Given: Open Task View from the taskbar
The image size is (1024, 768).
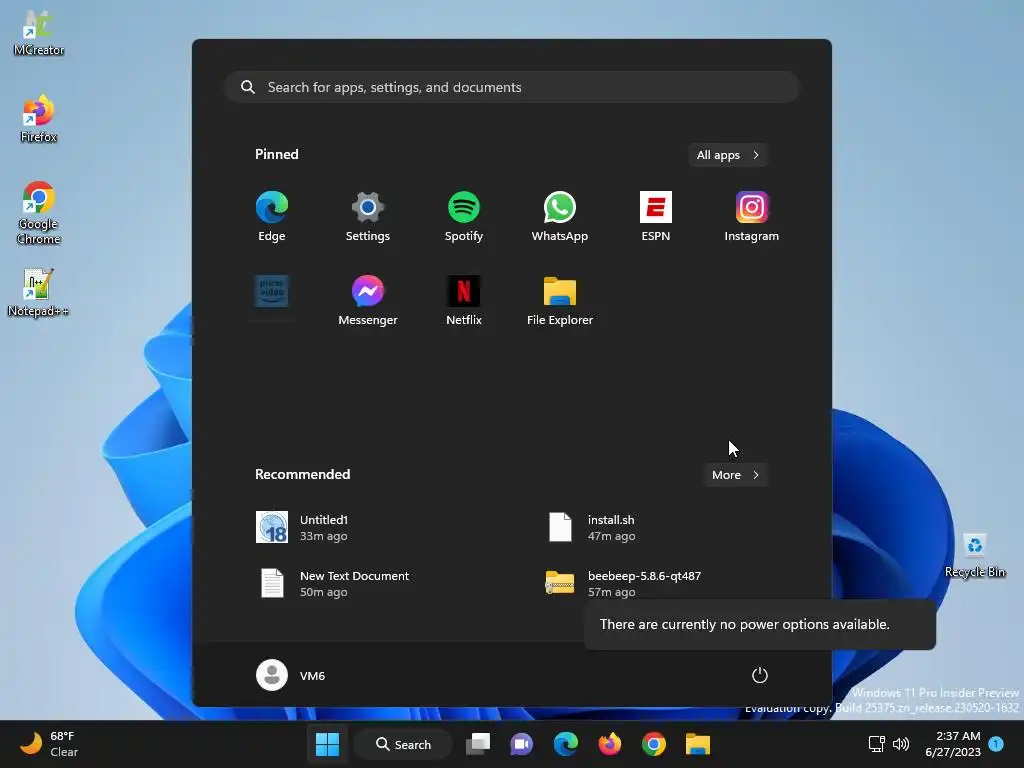Looking at the screenshot, I should coord(478,744).
